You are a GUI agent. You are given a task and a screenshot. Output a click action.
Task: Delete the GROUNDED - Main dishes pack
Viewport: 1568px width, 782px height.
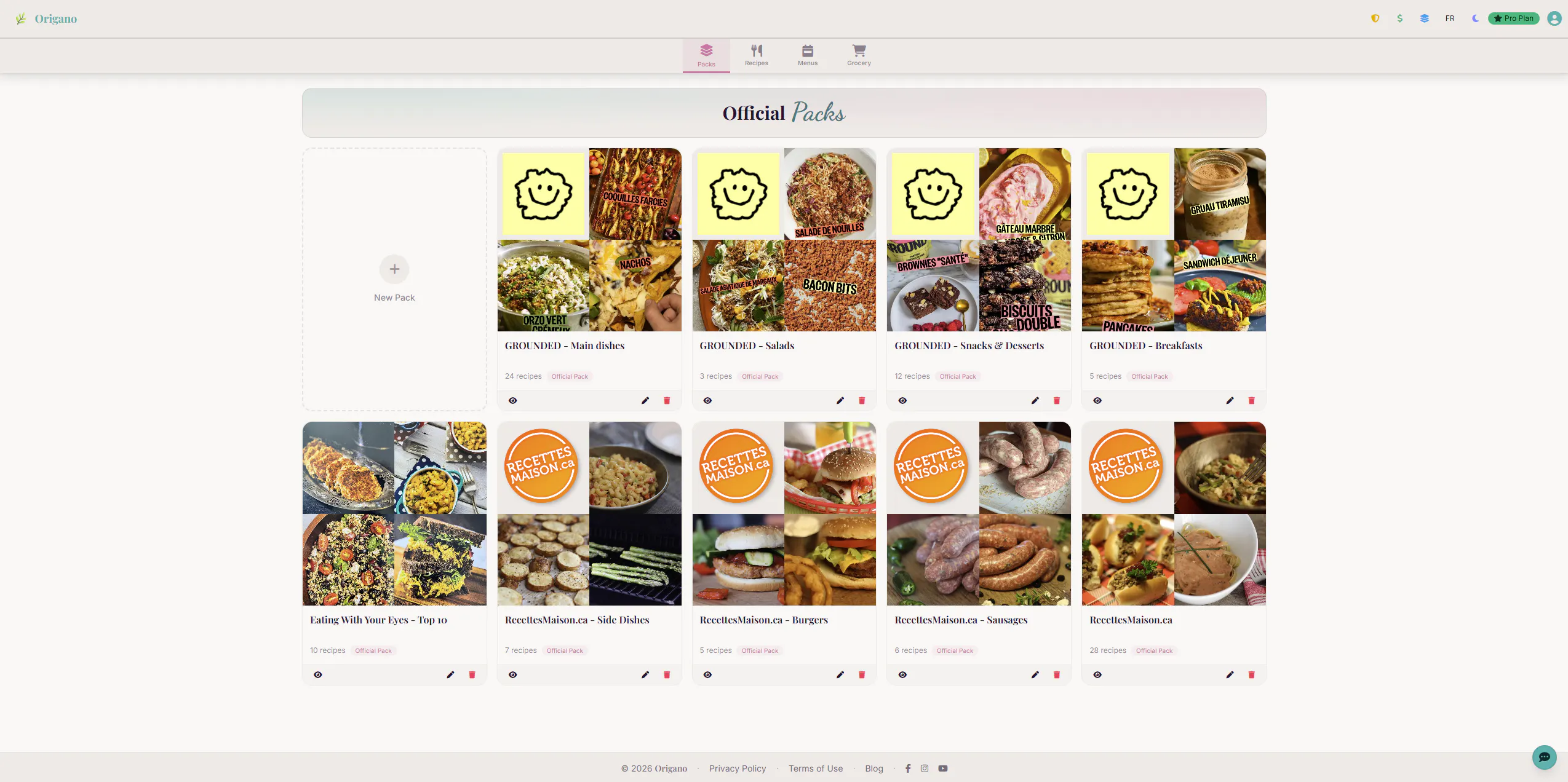pos(667,401)
